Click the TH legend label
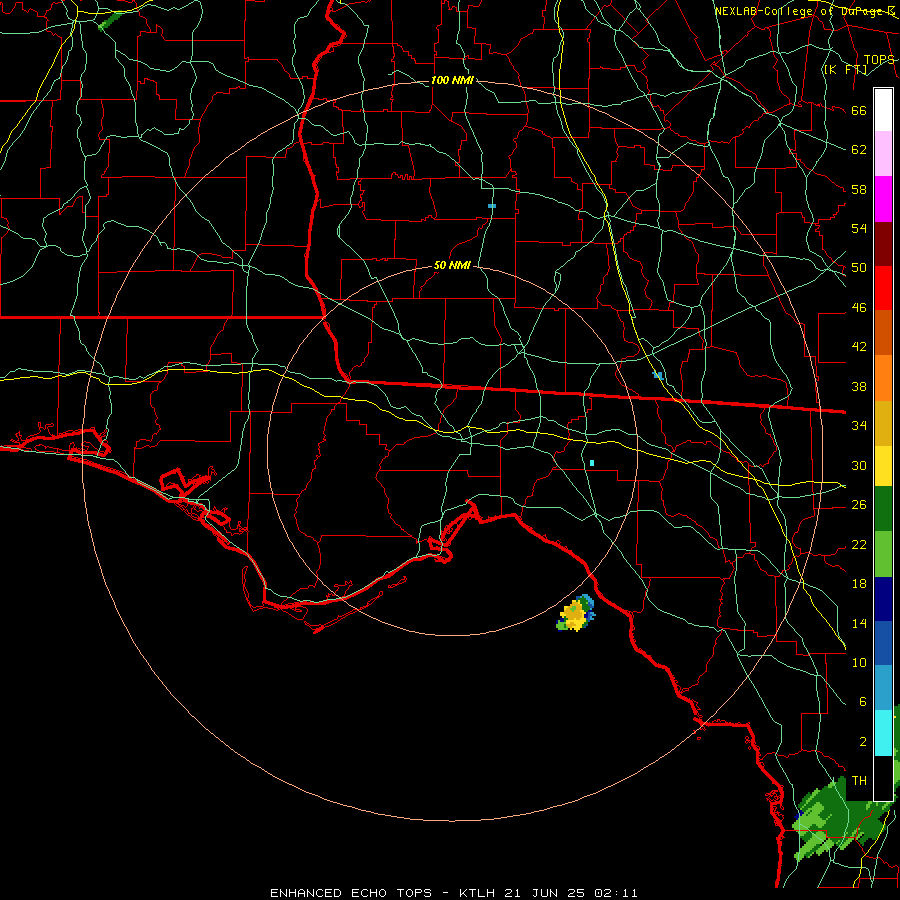The image size is (900, 900). (x=859, y=781)
